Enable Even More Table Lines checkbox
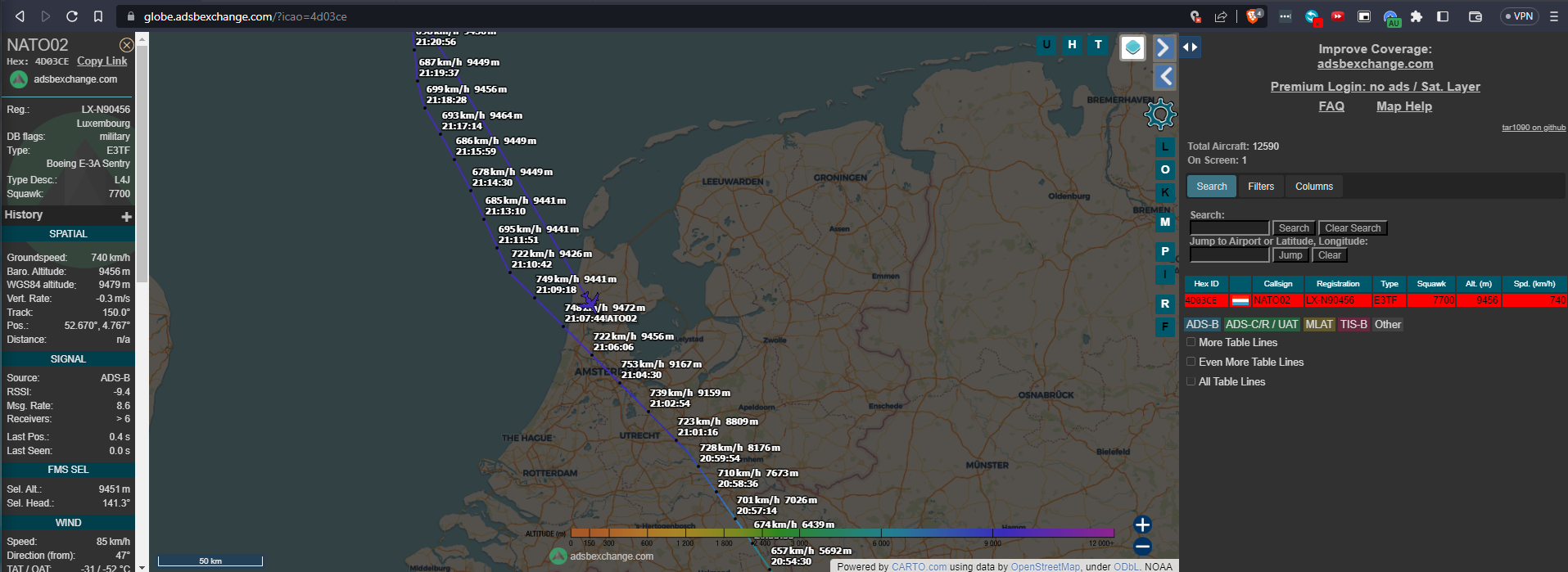The width and height of the screenshot is (1568, 572). point(1191,362)
